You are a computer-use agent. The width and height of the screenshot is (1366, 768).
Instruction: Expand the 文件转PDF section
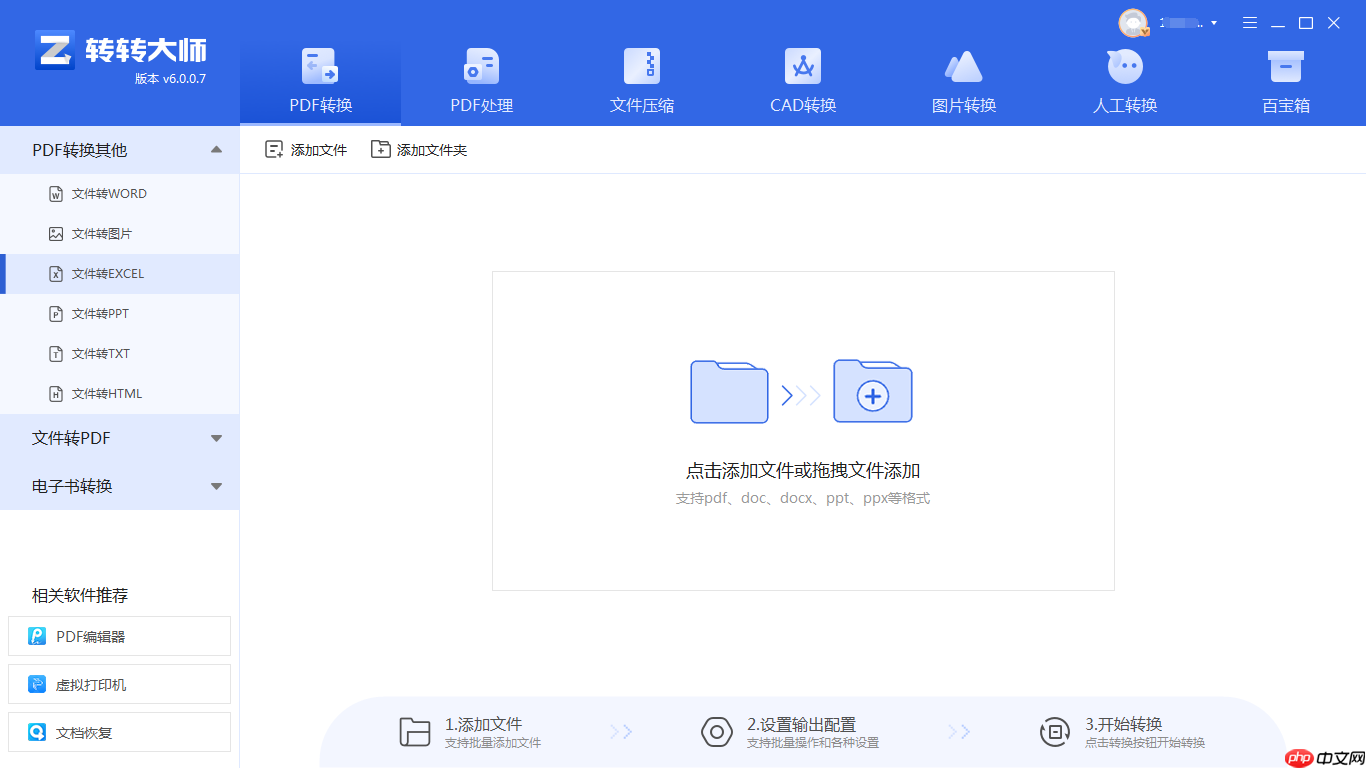point(216,438)
